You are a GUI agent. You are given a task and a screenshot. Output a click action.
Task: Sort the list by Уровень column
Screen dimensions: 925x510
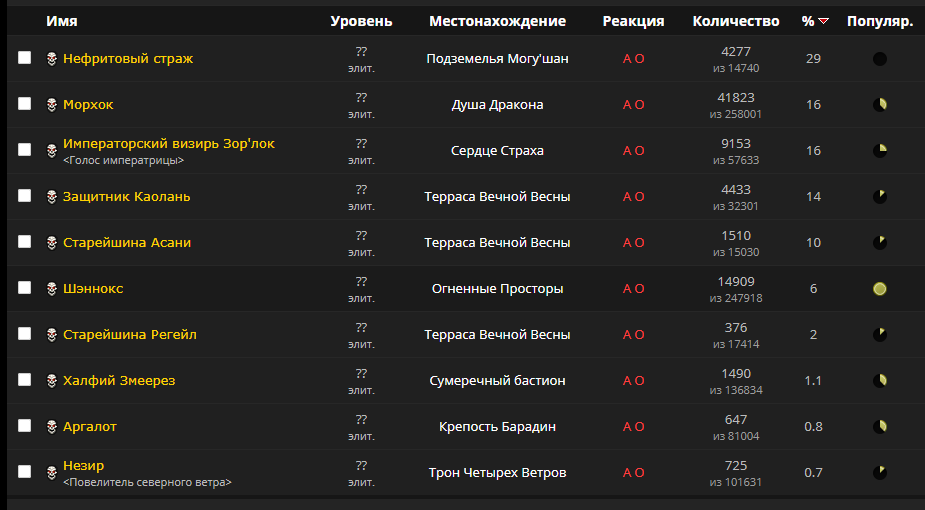pos(361,21)
